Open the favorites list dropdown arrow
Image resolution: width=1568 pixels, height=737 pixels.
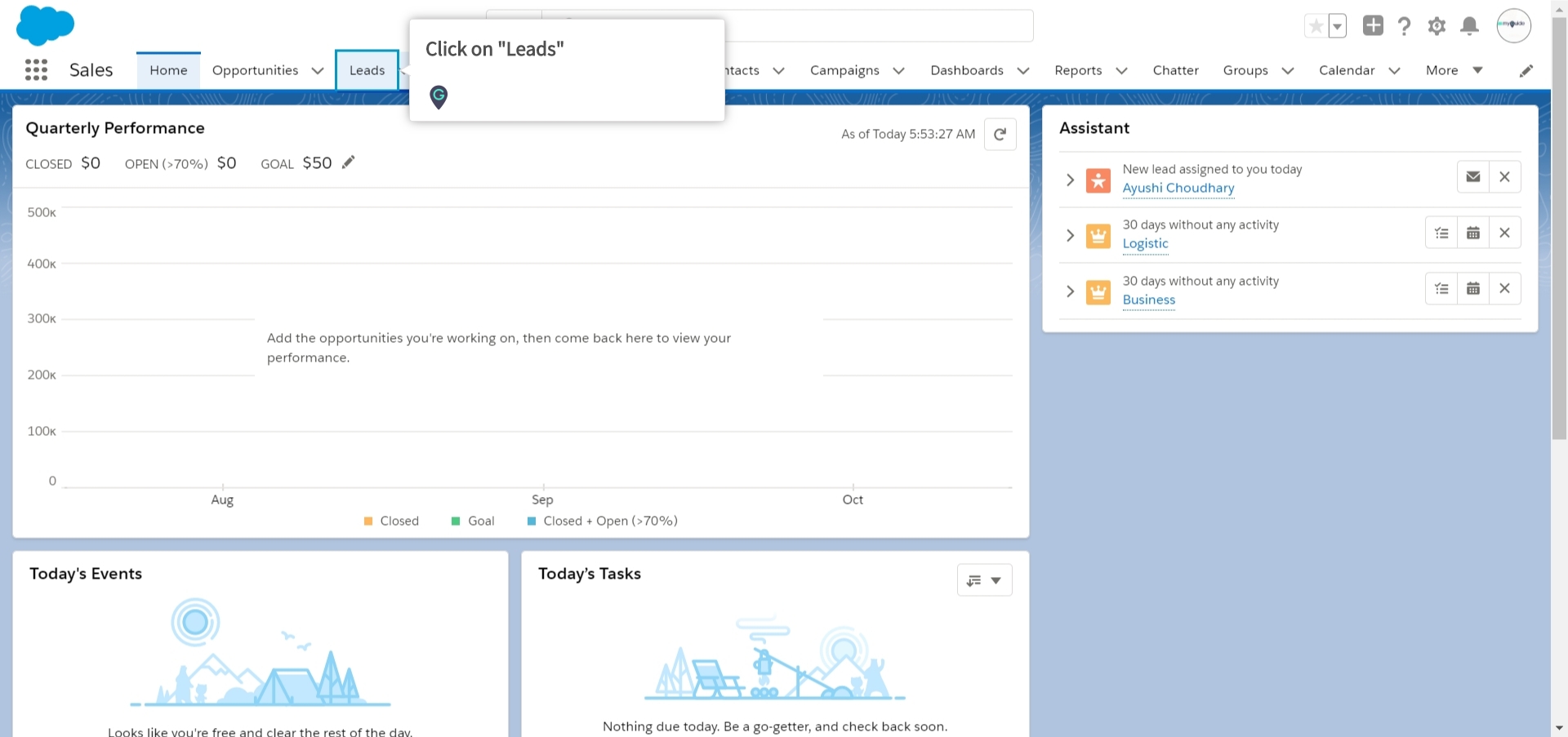(x=1337, y=26)
